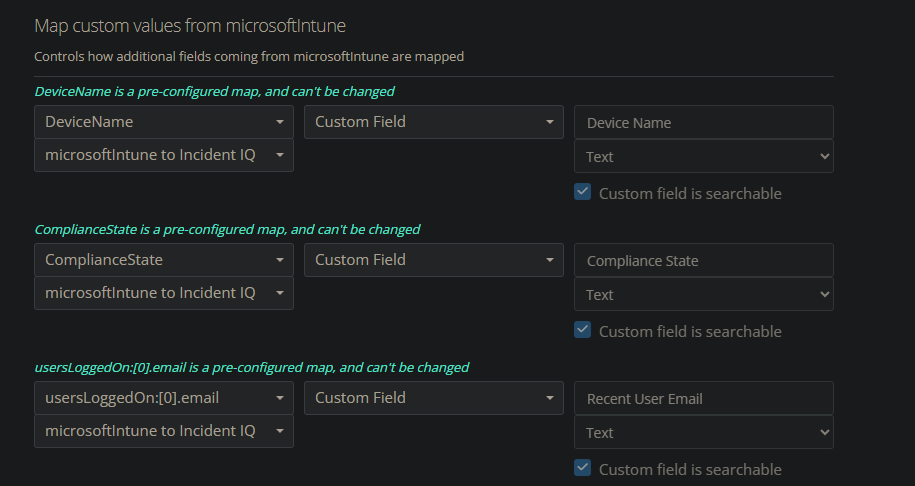Open the Text type select under Recent User Email
The image size is (915, 486).
pos(704,432)
